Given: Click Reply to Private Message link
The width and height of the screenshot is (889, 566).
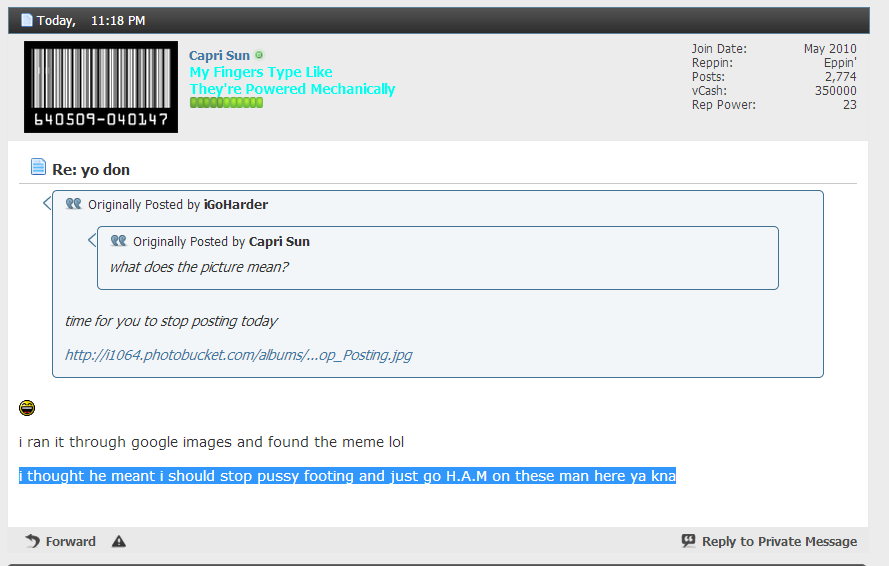Looking at the screenshot, I should [x=780, y=542].
